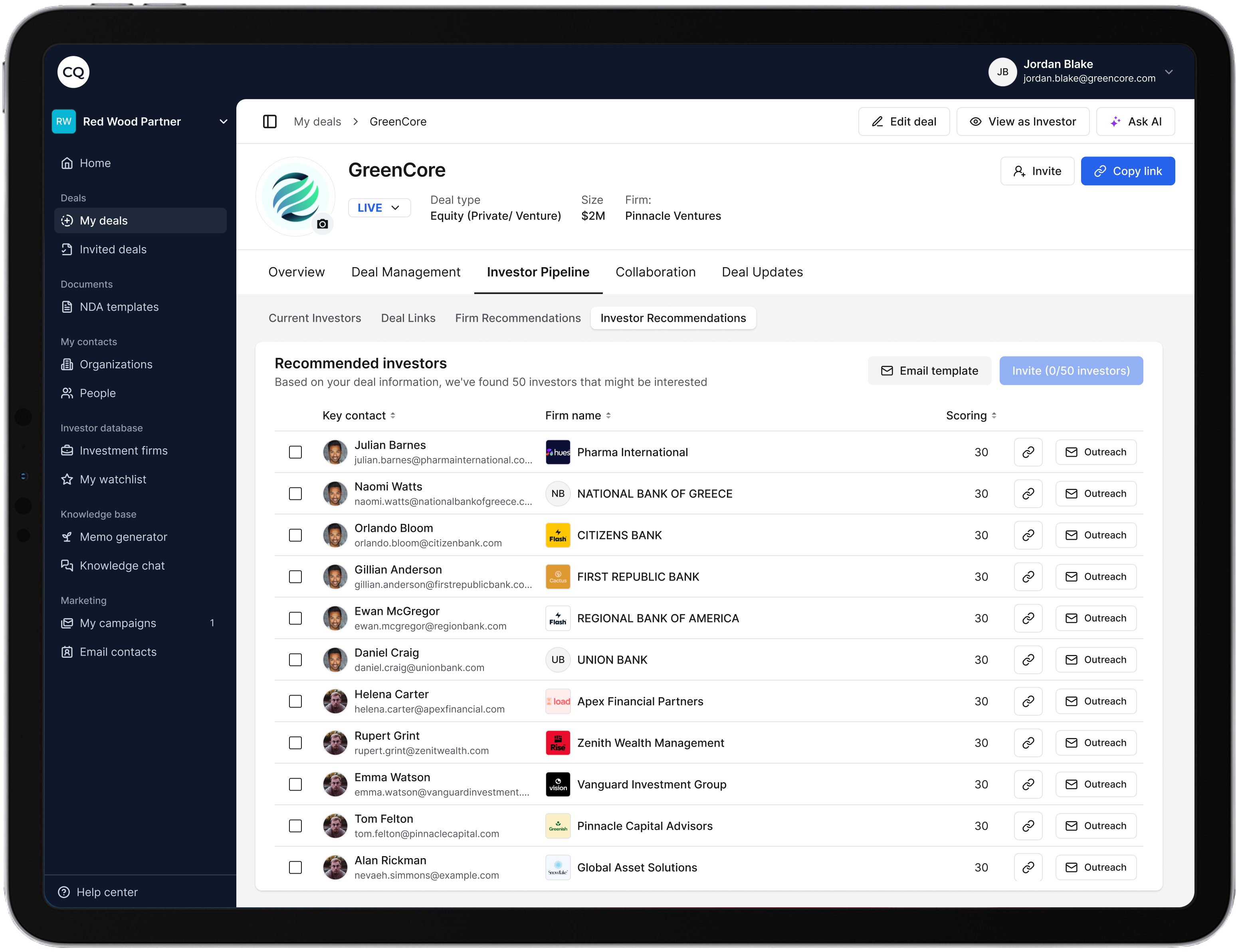The width and height of the screenshot is (1236, 952).
Task: Click the Help center icon
Action: (x=64, y=892)
